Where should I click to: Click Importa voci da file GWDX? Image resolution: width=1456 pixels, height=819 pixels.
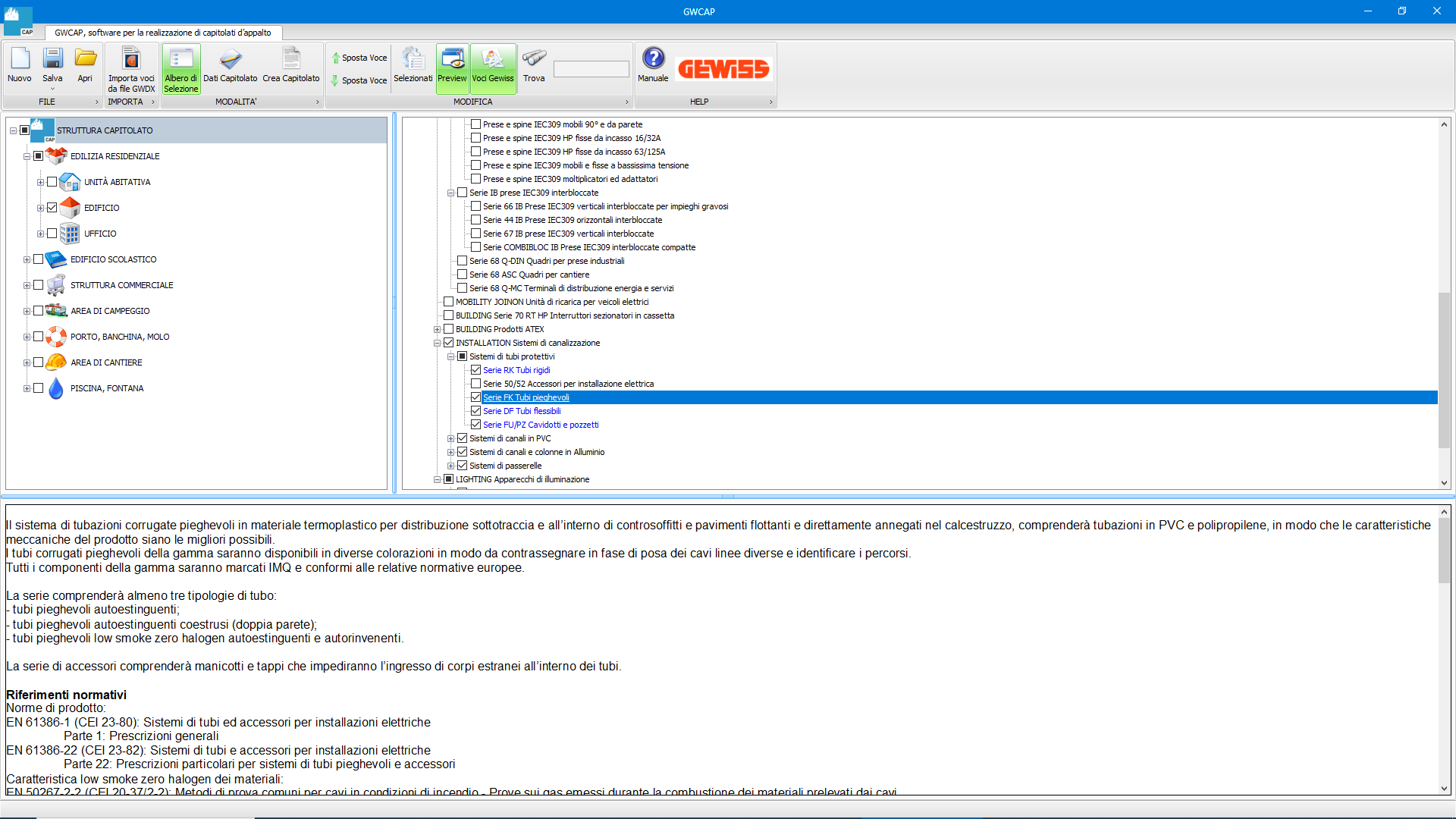tap(131, 69)
